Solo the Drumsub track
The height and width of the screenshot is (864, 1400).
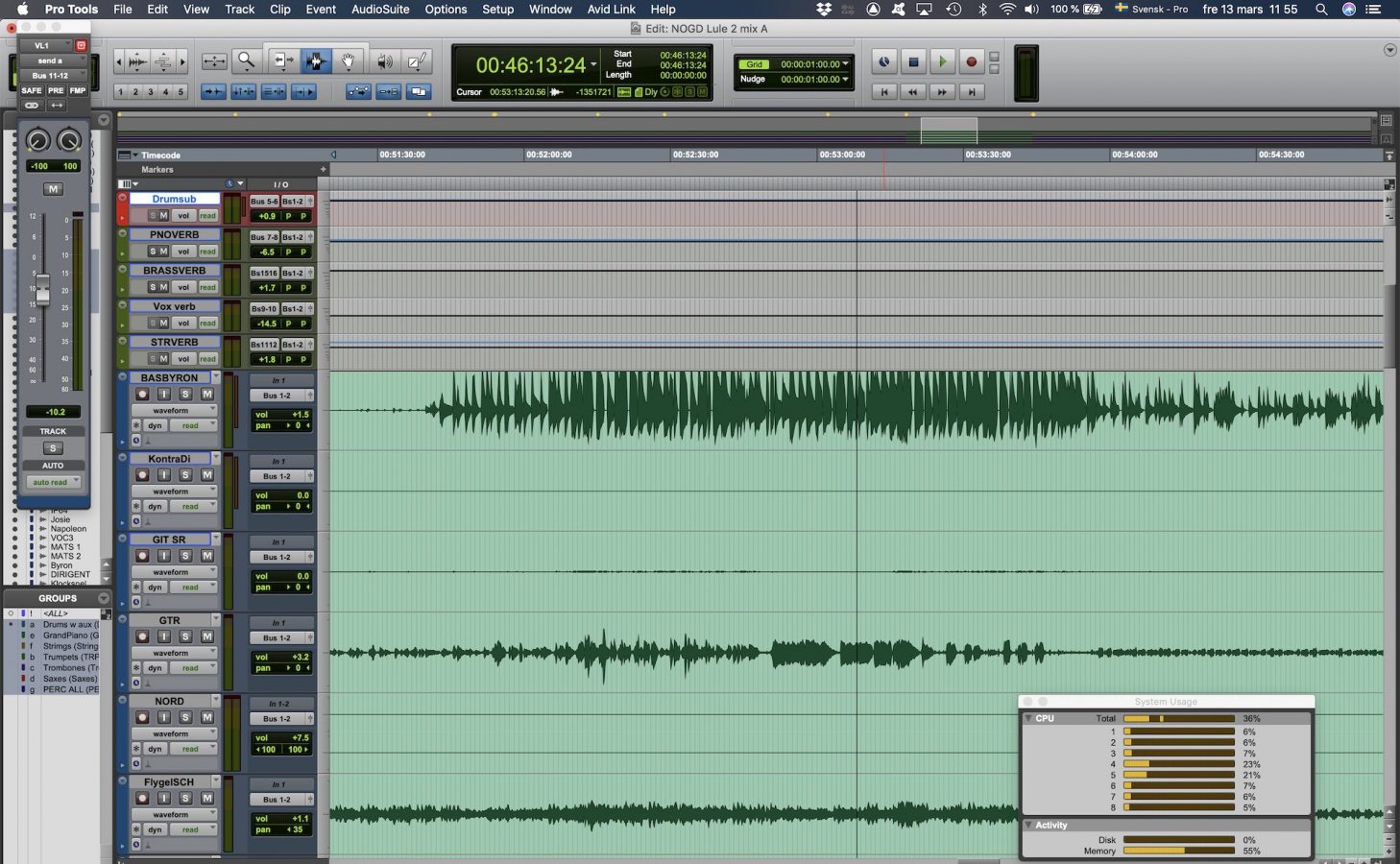(x=152, y=214)
